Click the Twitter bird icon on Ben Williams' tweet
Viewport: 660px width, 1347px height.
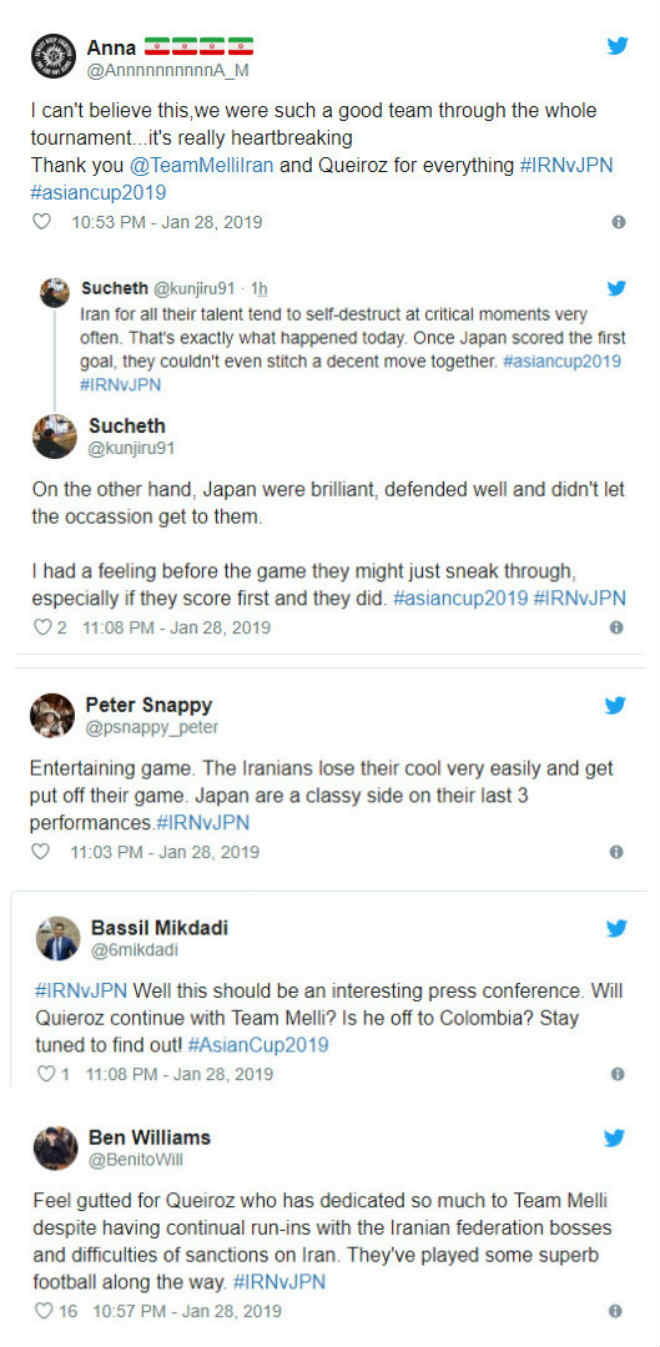[615, 1138]
